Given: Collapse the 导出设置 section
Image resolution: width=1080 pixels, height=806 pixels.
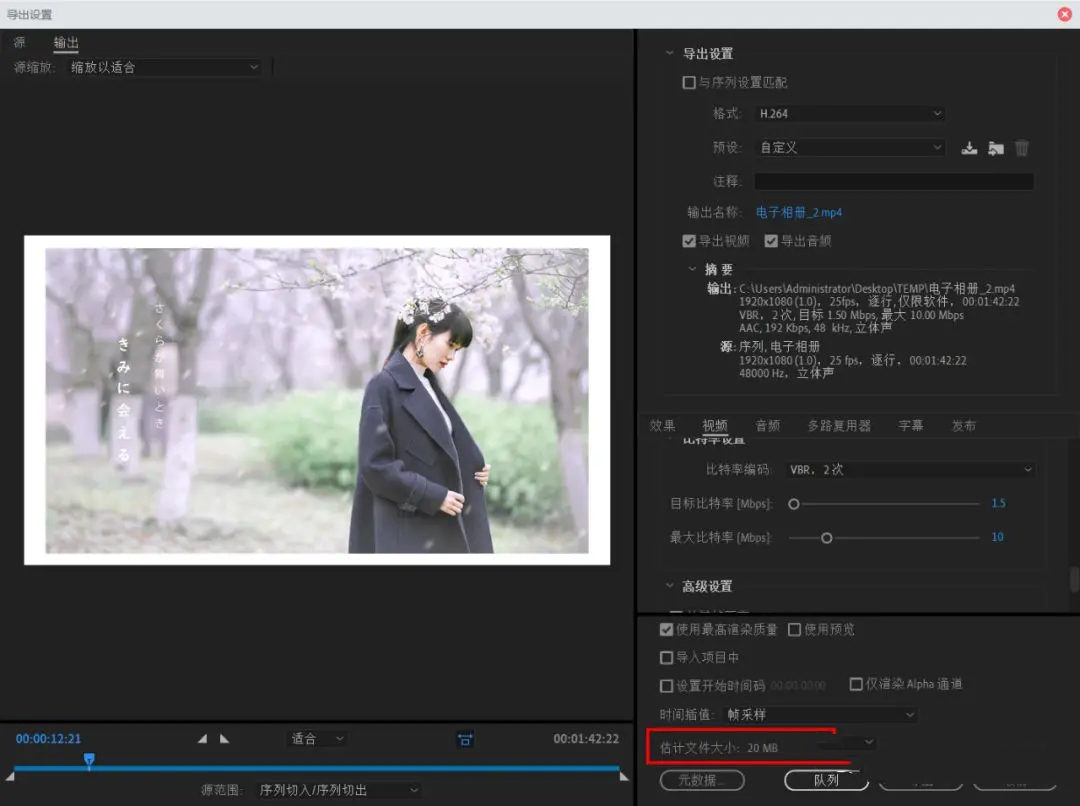Looking at the screenshot, I should [x=669, y=53].
